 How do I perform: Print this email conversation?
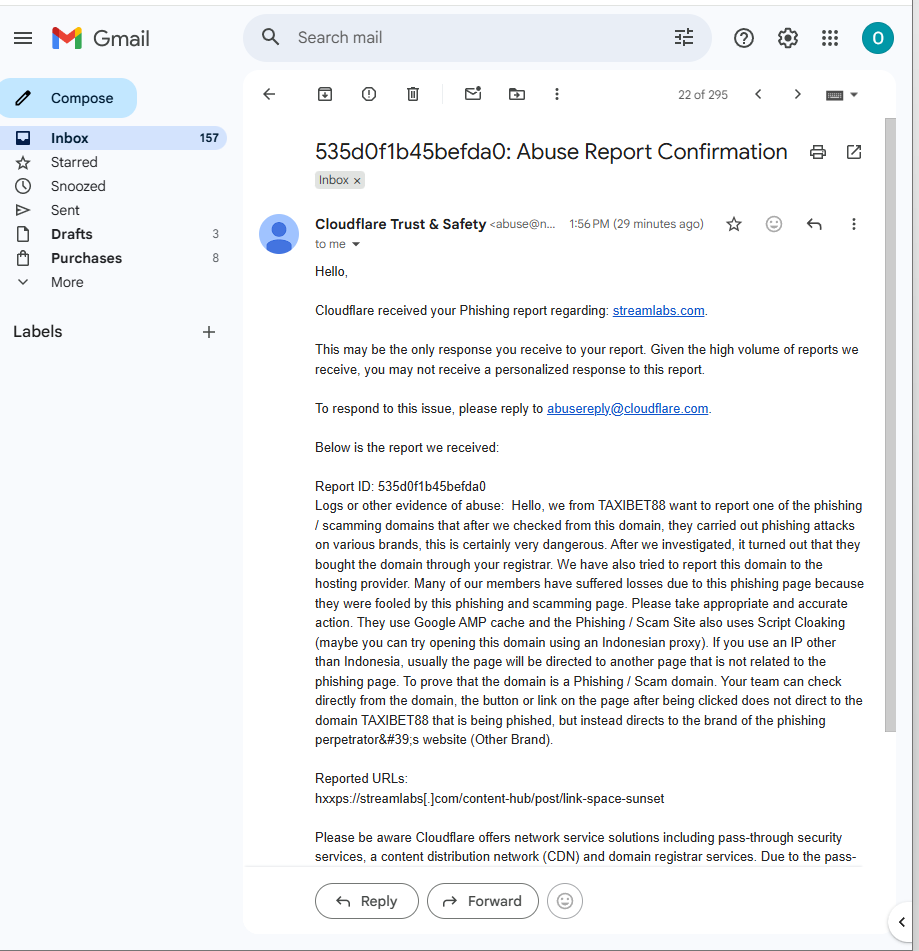(x=818, y=152)
